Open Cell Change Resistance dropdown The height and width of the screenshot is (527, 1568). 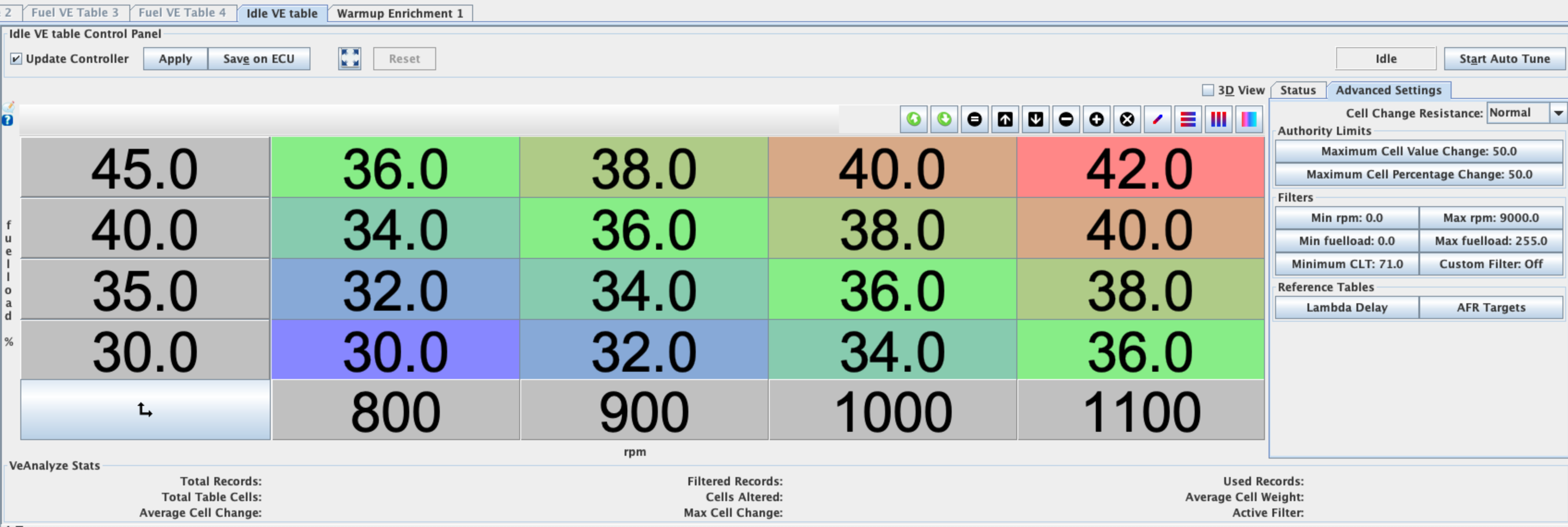[x=1558, y=113]
